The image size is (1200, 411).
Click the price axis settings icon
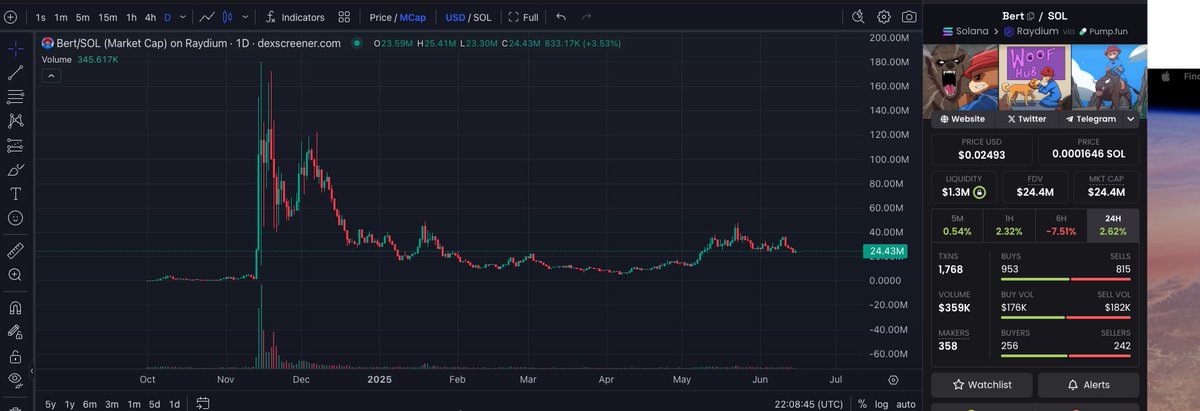tap(893, 380)
